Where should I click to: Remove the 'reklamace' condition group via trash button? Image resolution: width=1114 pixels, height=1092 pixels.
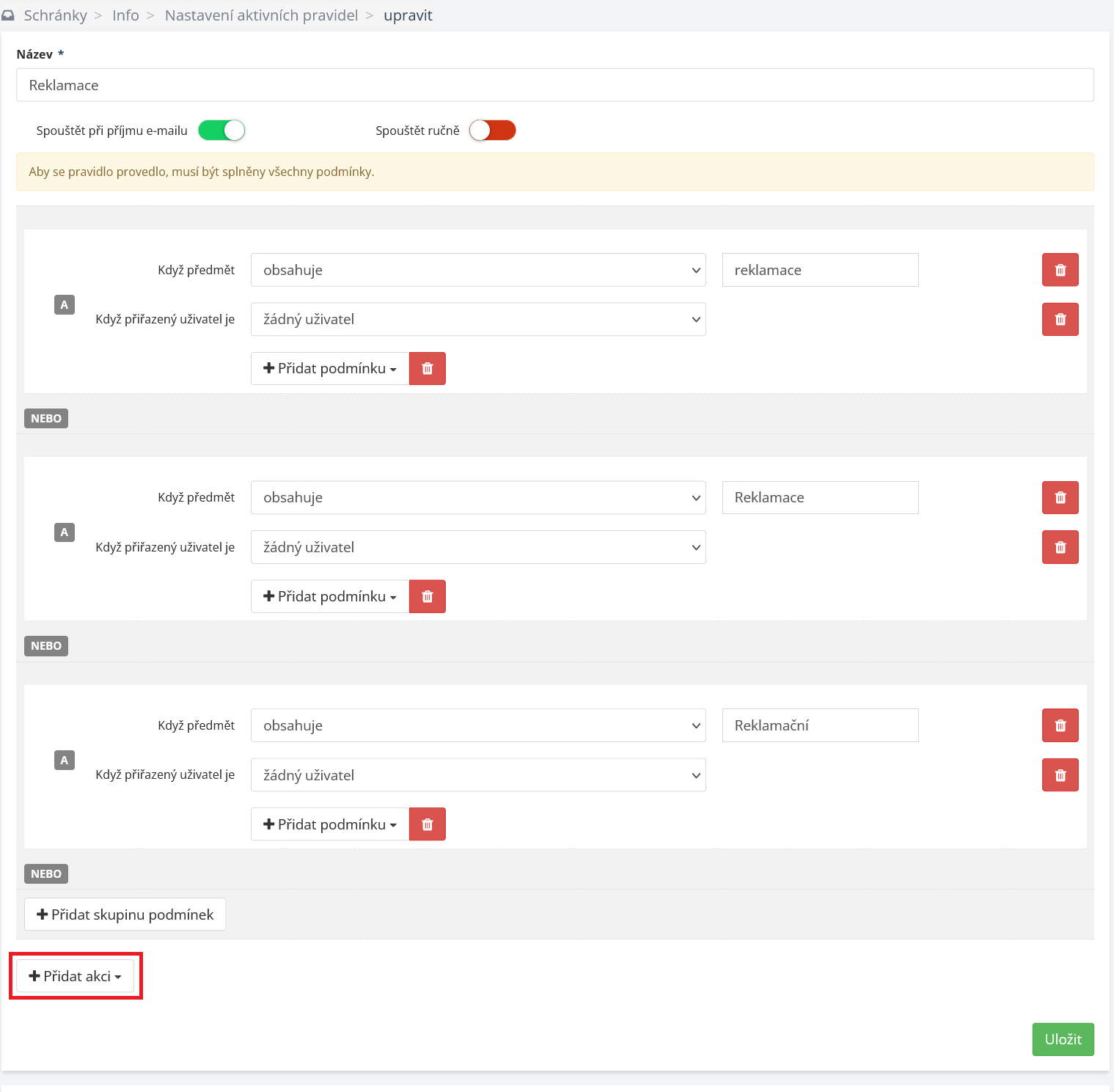(428, 368)
